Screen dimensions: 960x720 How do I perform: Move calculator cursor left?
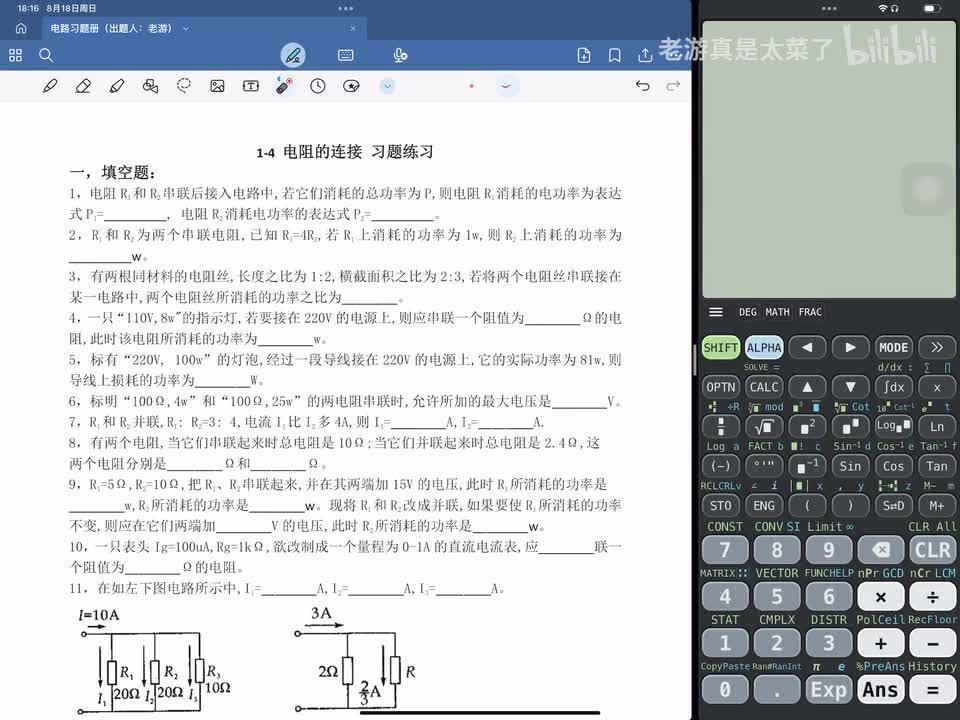pos(807,348)
